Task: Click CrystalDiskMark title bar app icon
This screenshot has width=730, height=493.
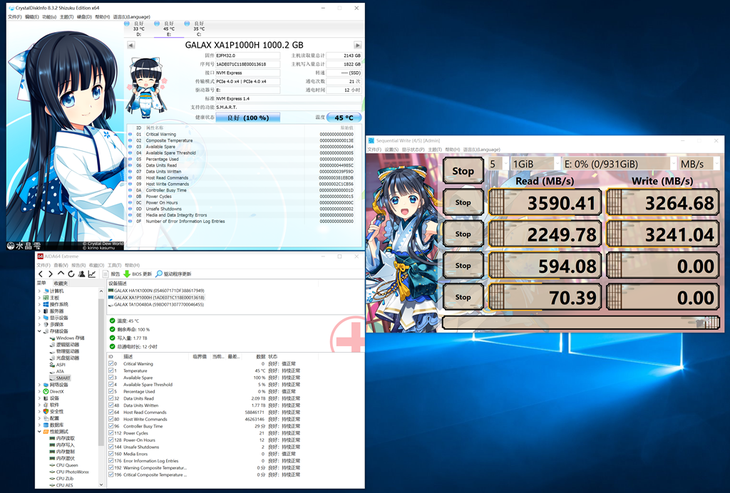Action: (372, 141)
